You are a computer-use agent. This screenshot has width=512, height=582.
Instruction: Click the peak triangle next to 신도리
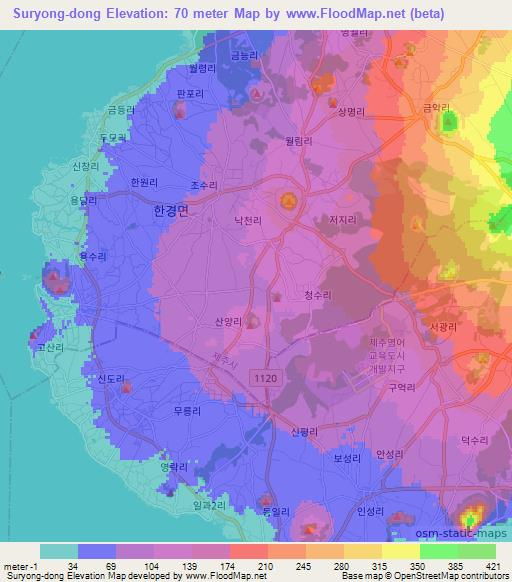pos(127,389)
